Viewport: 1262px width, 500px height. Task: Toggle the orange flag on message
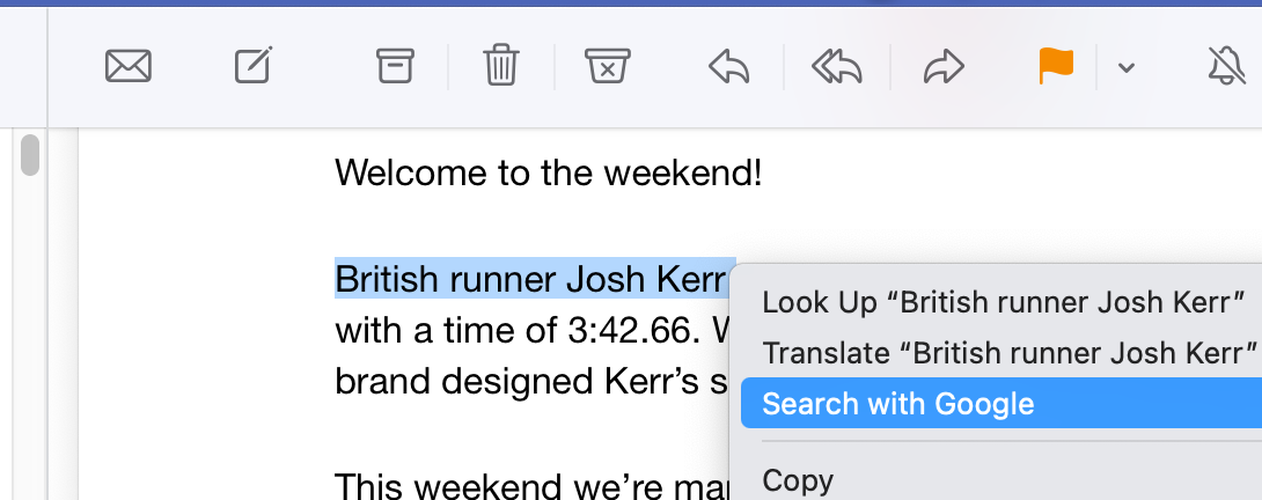click(x=1055, y=67)
